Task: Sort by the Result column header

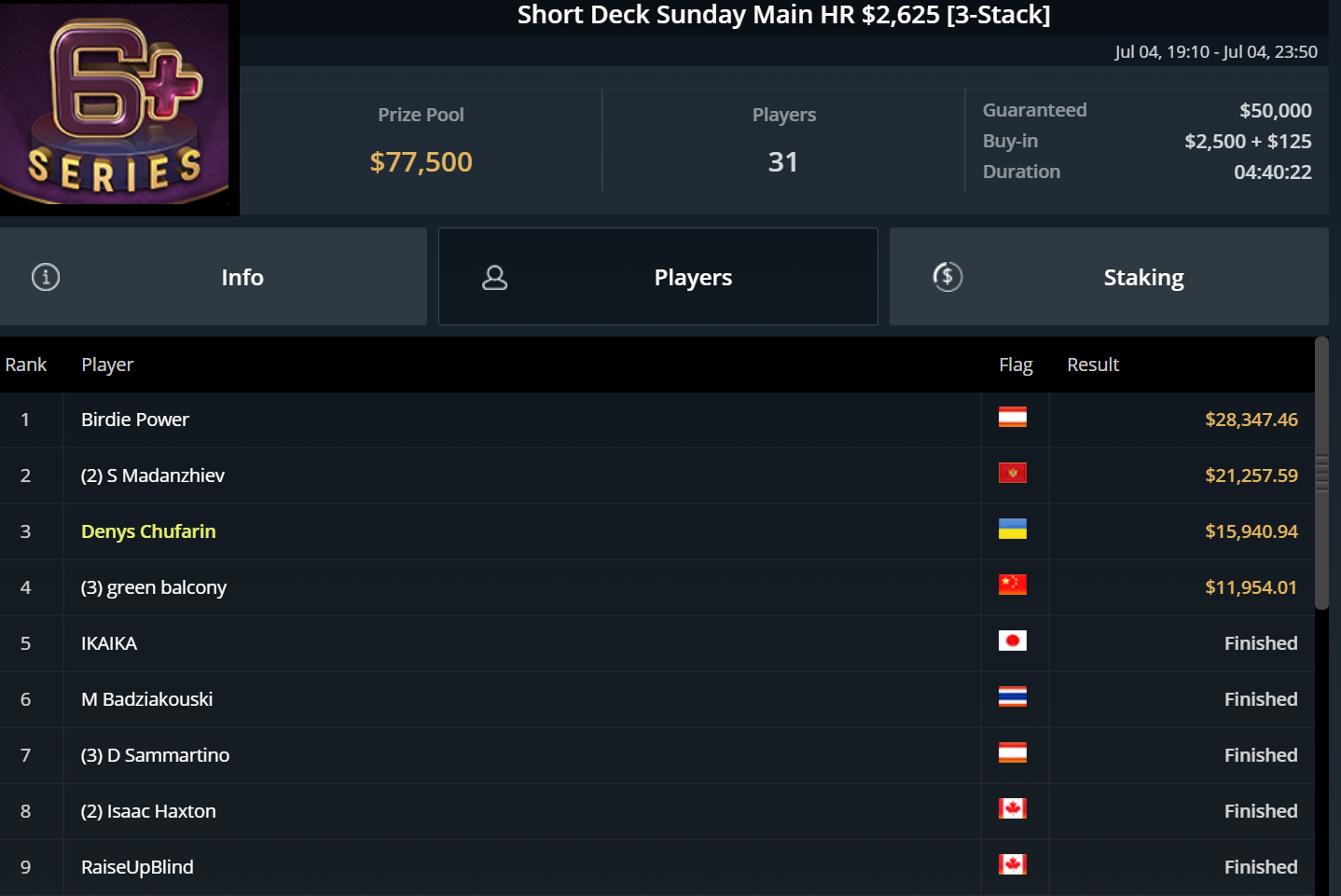Action: click(x=1092, y=365)
